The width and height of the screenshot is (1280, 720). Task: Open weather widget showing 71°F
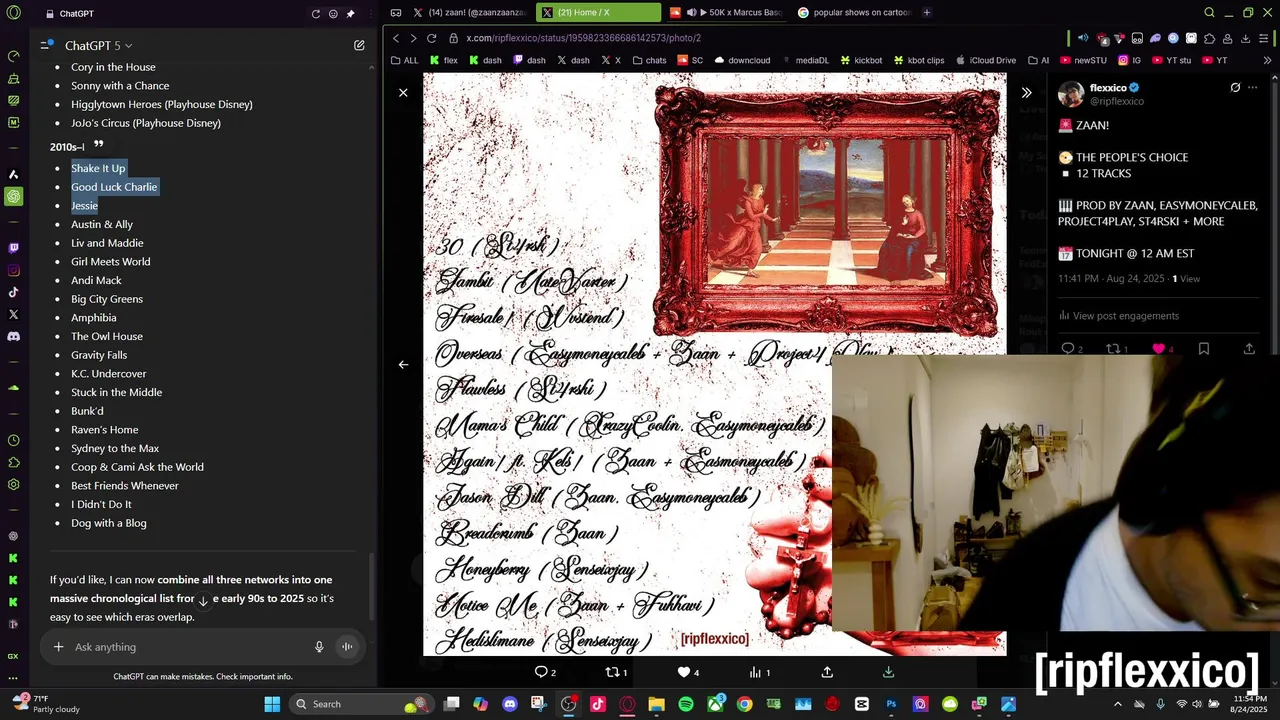click(46, 704)
